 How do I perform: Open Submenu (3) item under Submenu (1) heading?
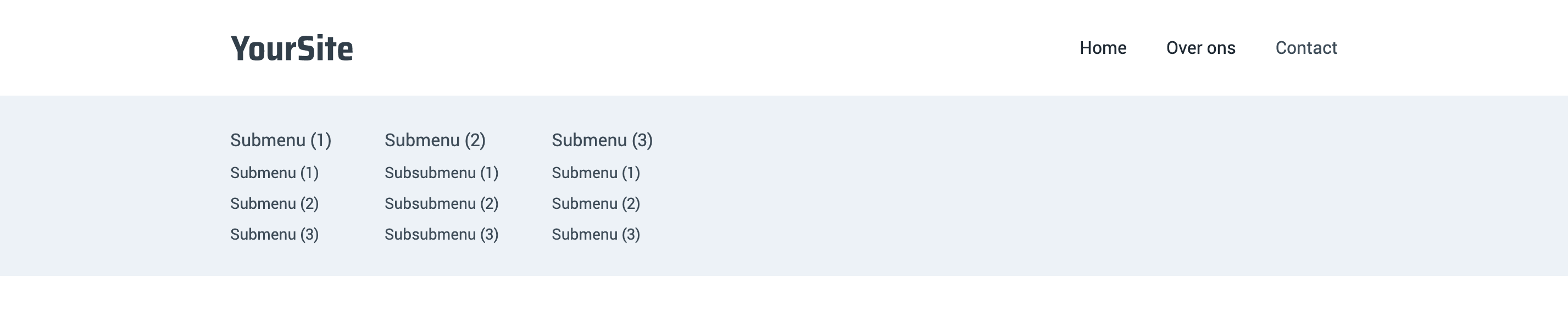[275, 235]
